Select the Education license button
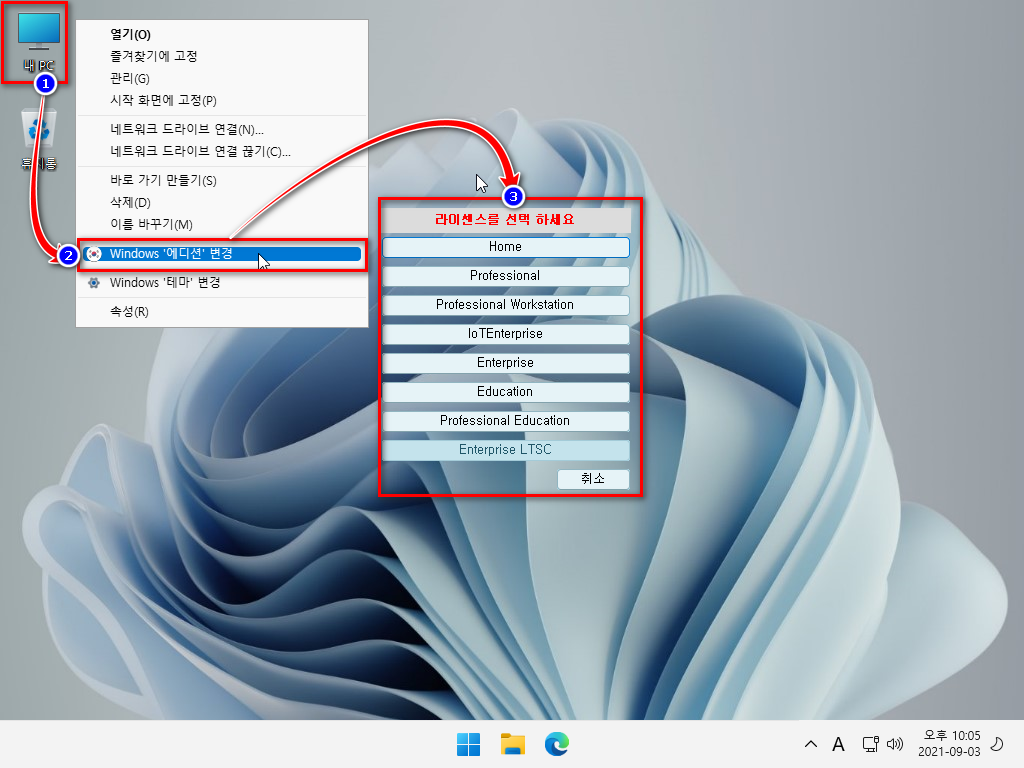The height and width of the screenshot is (768, 1024). 505,392
